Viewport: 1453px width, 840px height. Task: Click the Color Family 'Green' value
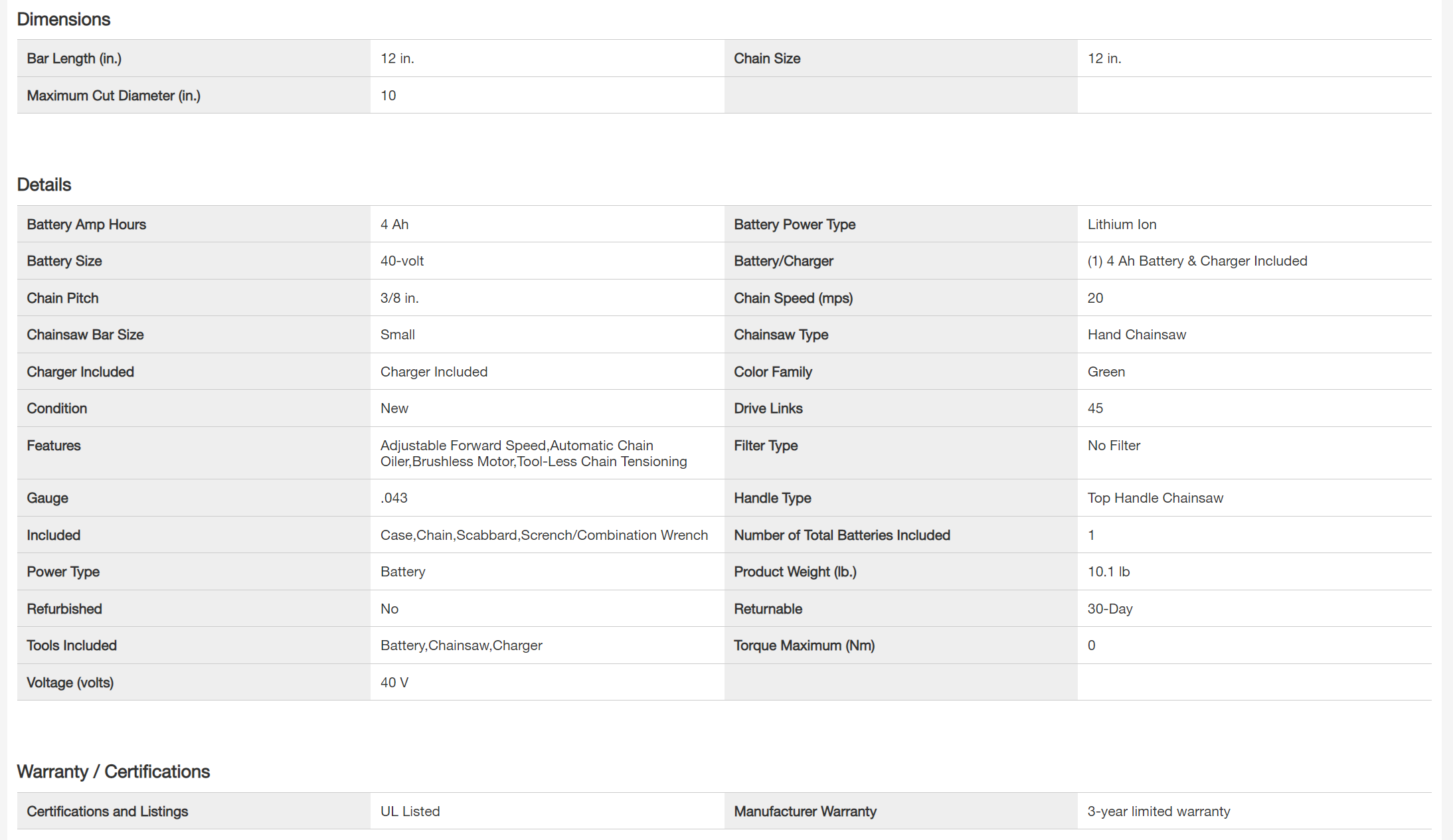[x=1106, y=372]
